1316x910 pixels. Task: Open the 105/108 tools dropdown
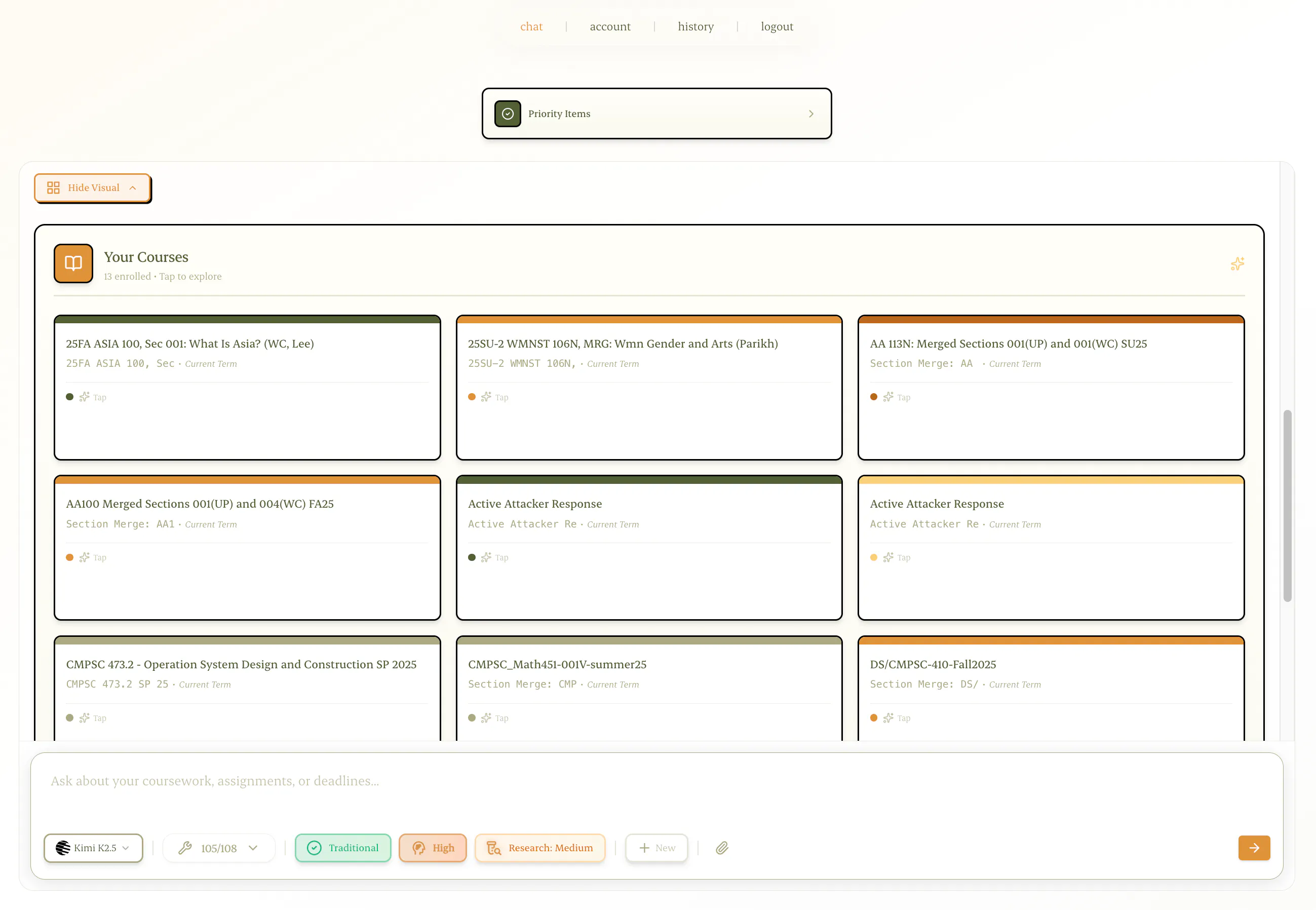(x=219, y=848)
